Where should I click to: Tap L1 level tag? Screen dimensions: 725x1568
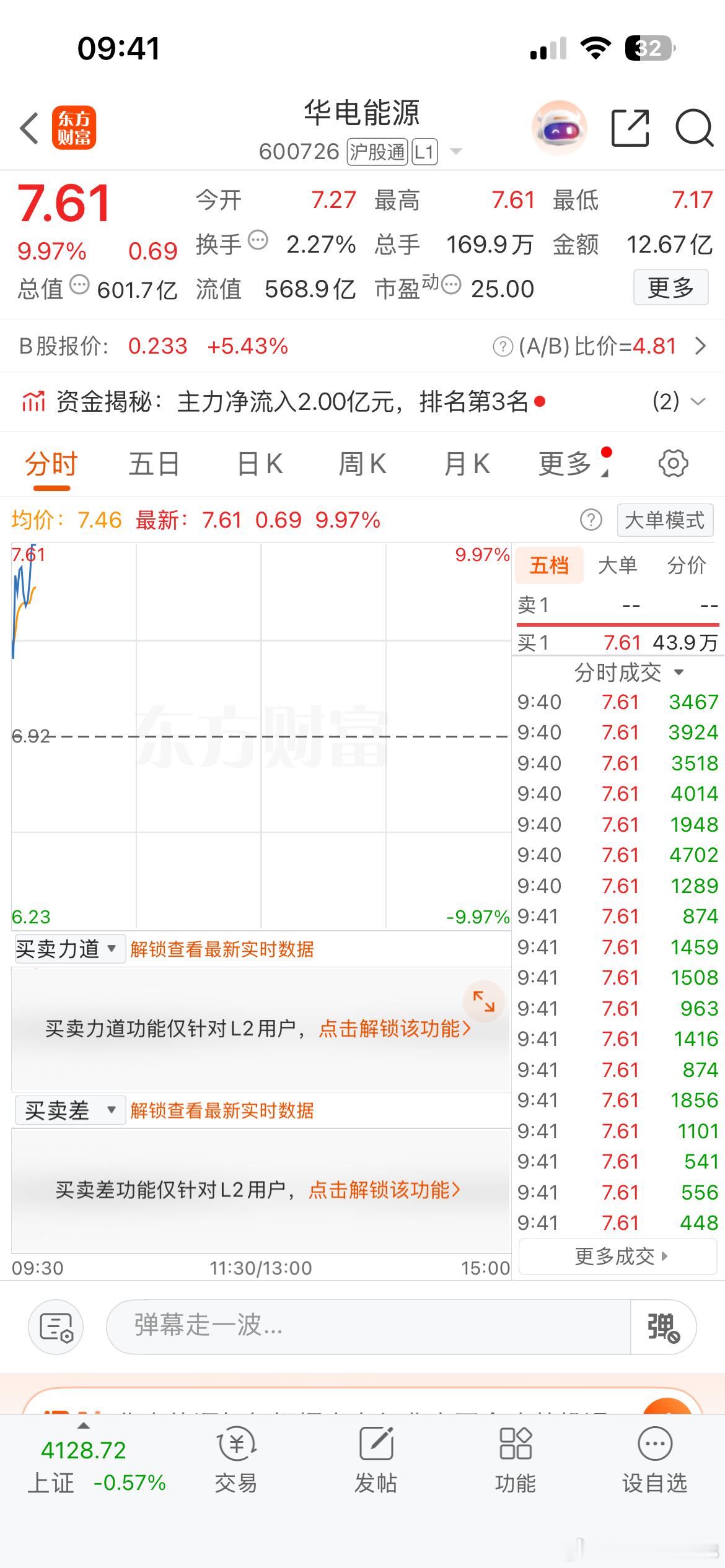coord(424,152)
